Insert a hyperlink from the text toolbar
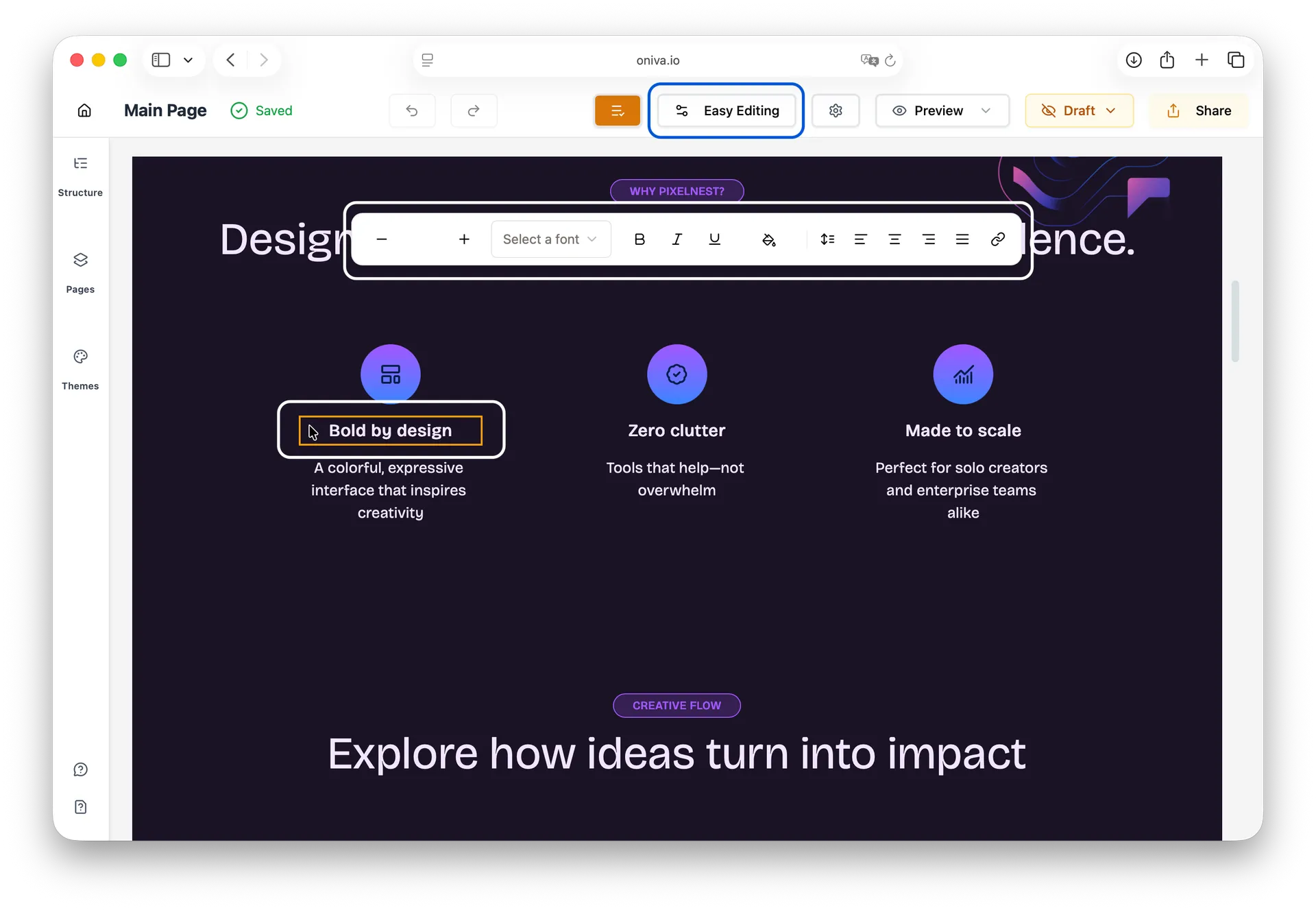The height and width of the screenshot is (910, 1316). coord(997,239)
